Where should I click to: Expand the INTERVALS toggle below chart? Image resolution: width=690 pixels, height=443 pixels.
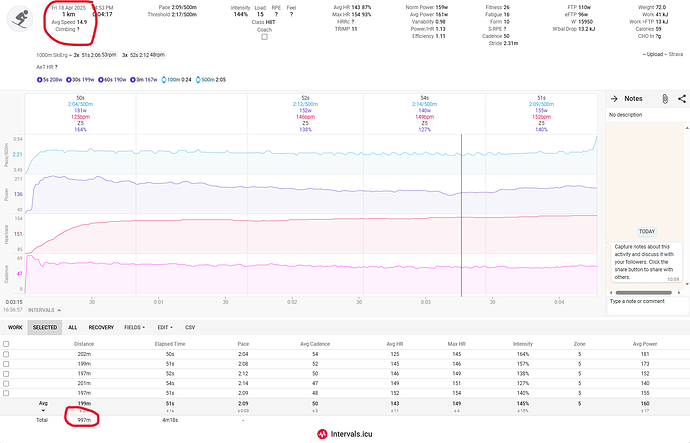44,310
